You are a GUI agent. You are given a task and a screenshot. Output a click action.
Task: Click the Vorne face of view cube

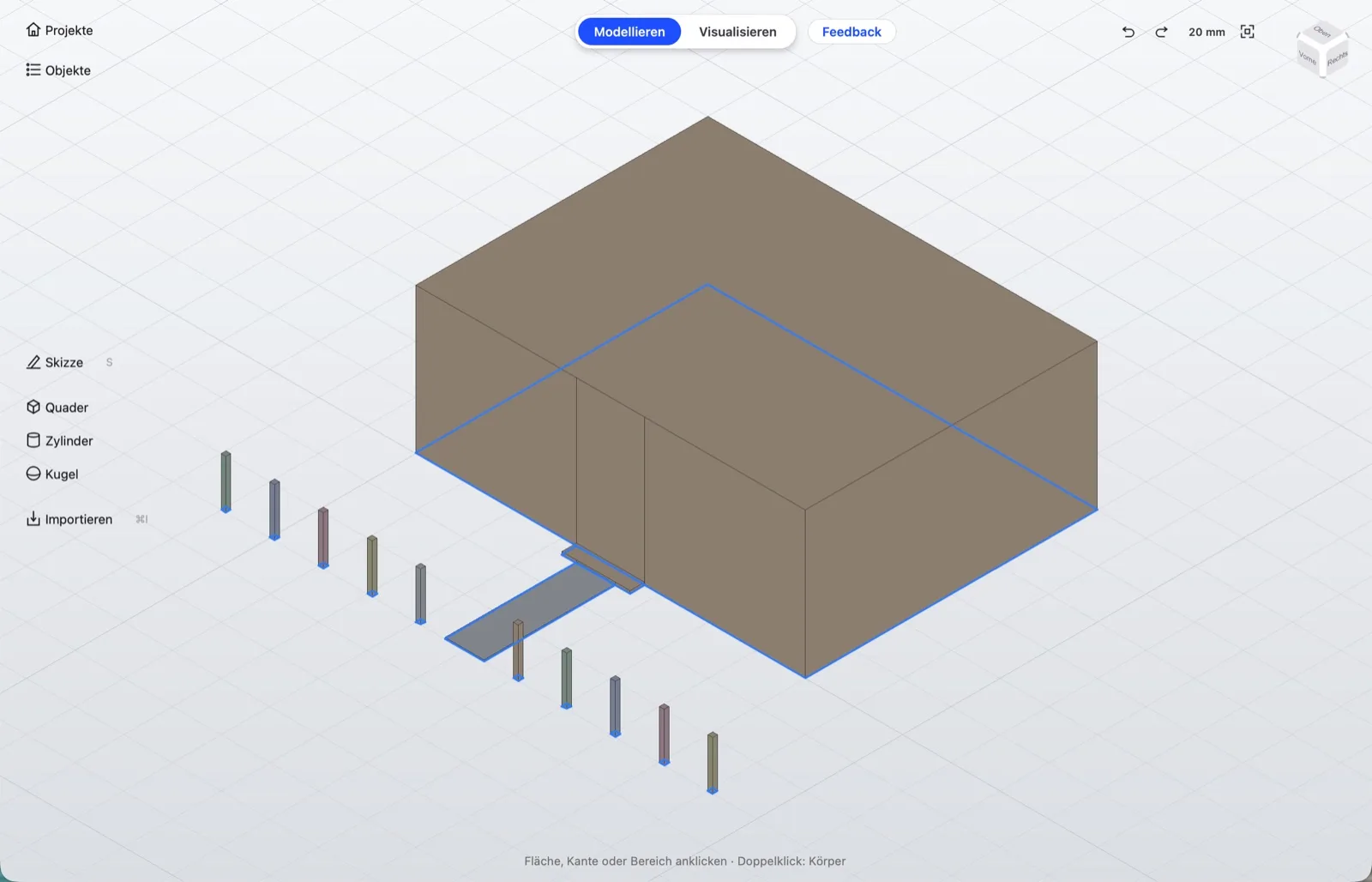point(1308,57)
